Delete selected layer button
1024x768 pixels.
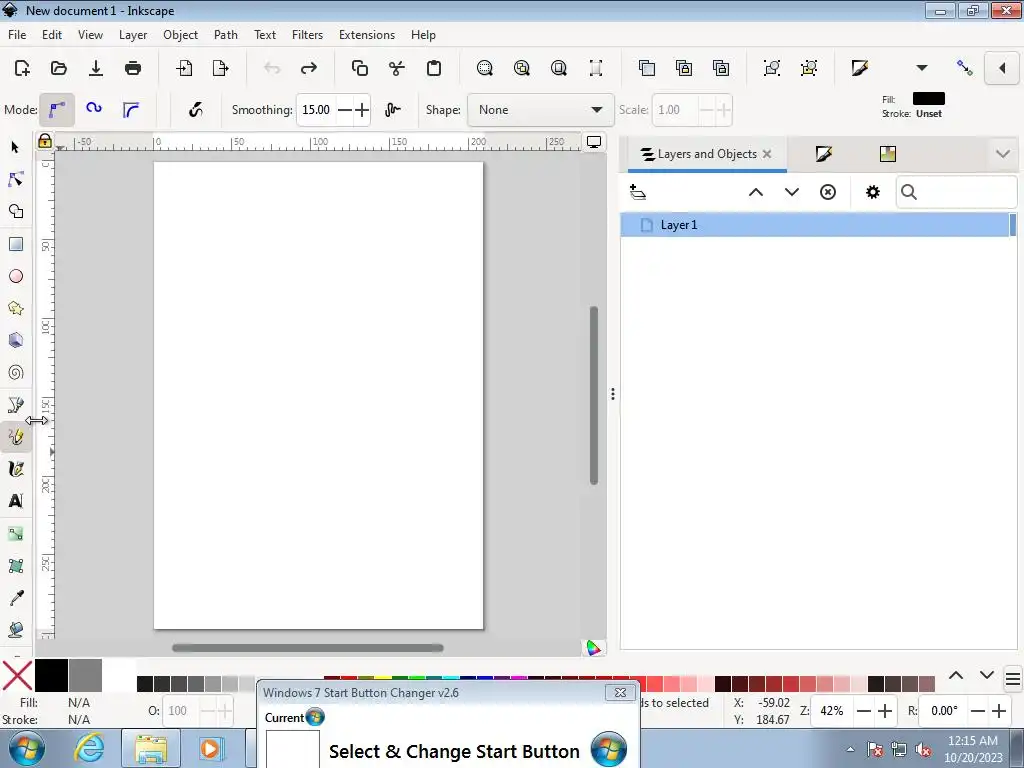point(827,192)
